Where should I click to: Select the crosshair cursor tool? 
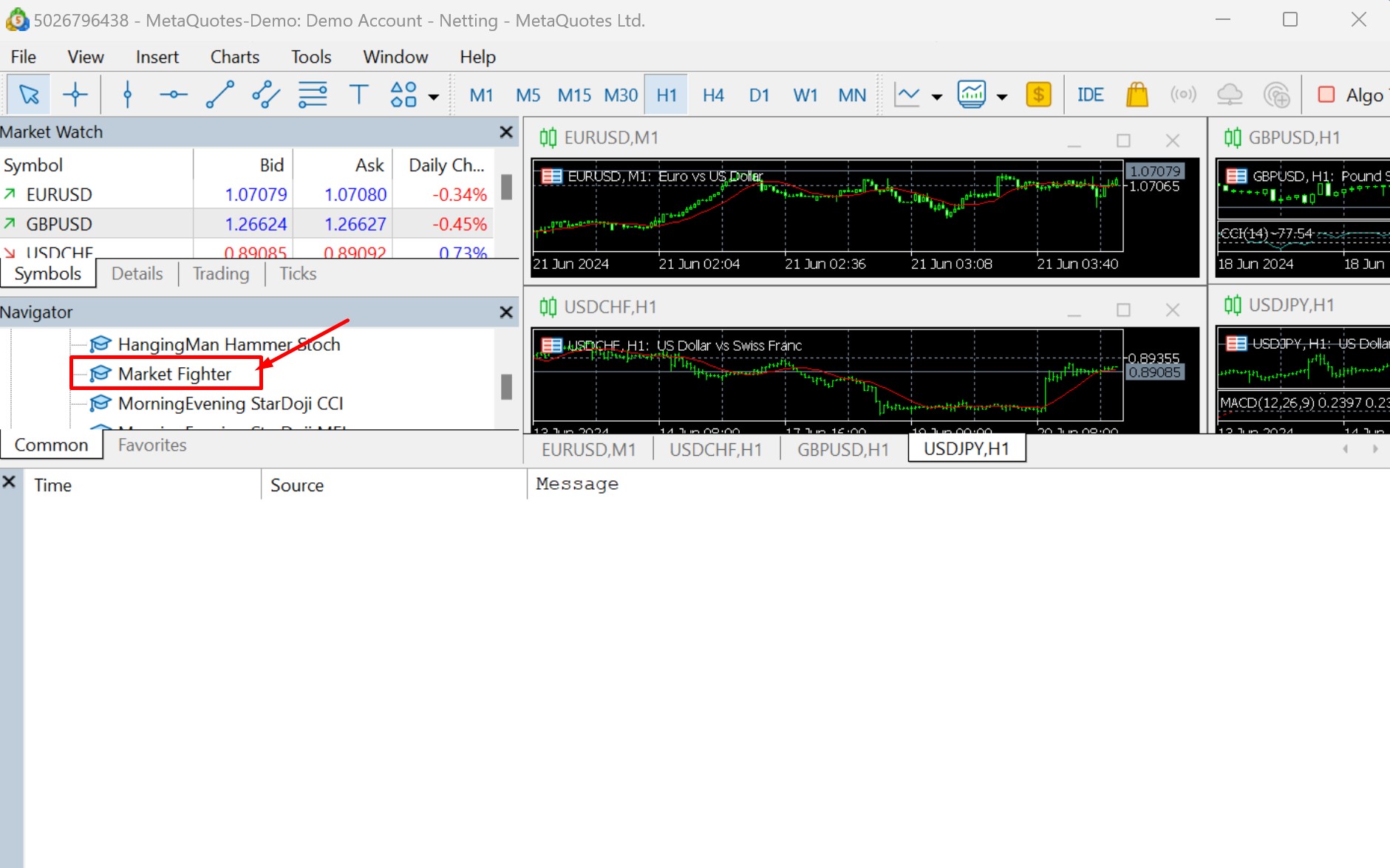[x=75, y=95]
